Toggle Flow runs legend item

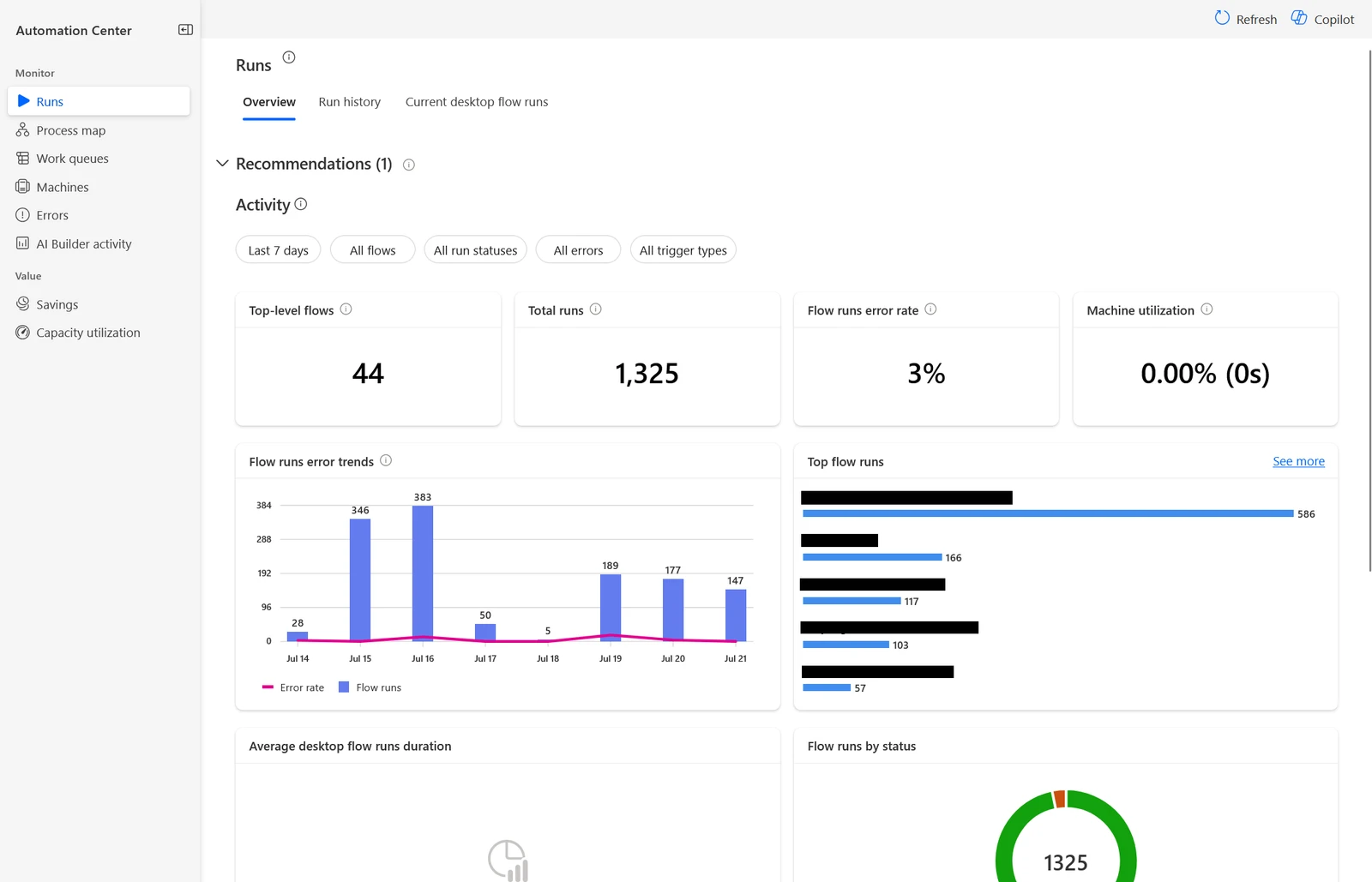pos(370,687)
